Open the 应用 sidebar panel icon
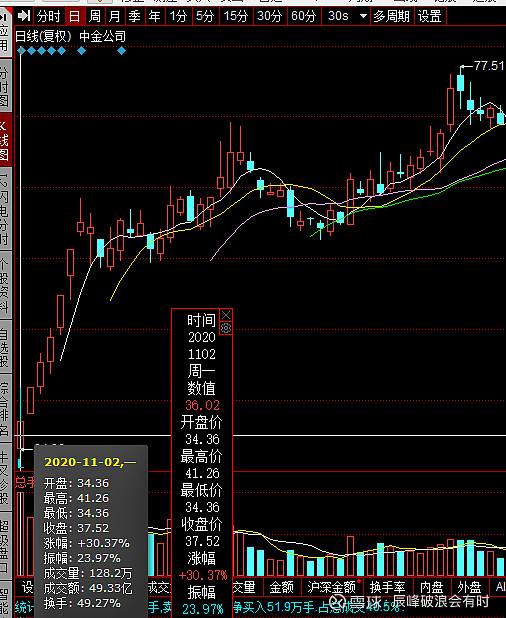The height and width of the screenshot is (618, 506). coord(4,32)
